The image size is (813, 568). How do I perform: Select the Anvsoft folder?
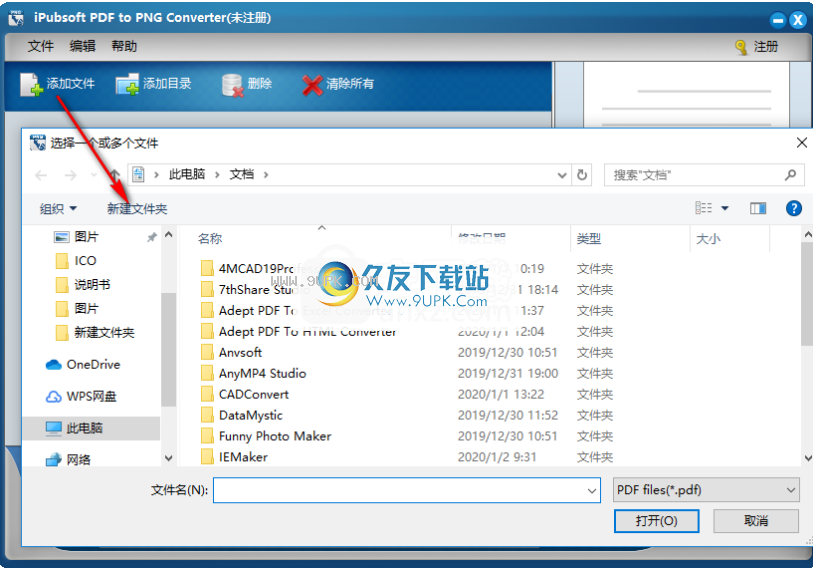pos(231,352)
